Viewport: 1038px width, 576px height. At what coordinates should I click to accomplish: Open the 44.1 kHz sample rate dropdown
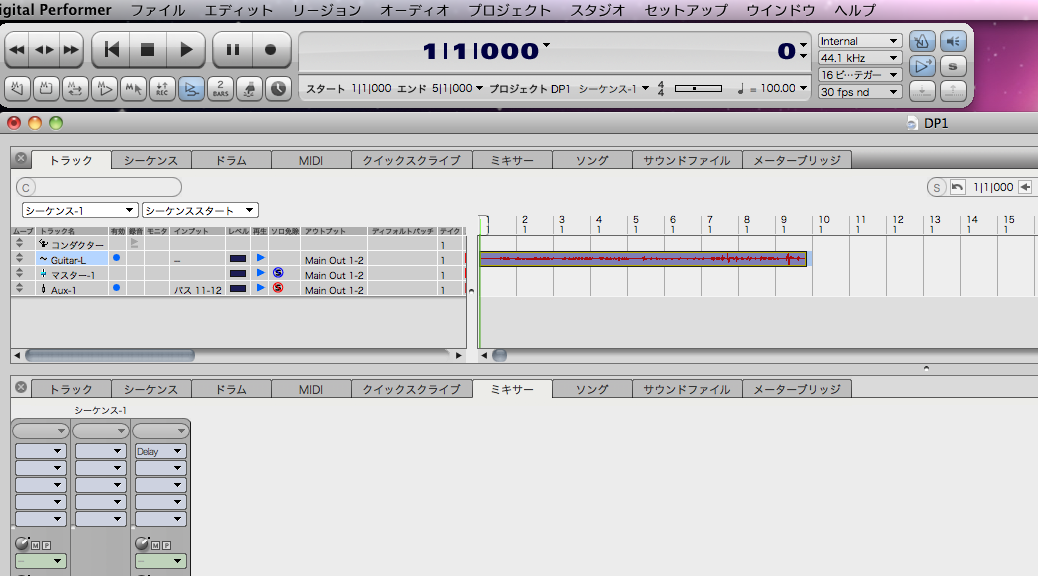(x=859, y=58)
